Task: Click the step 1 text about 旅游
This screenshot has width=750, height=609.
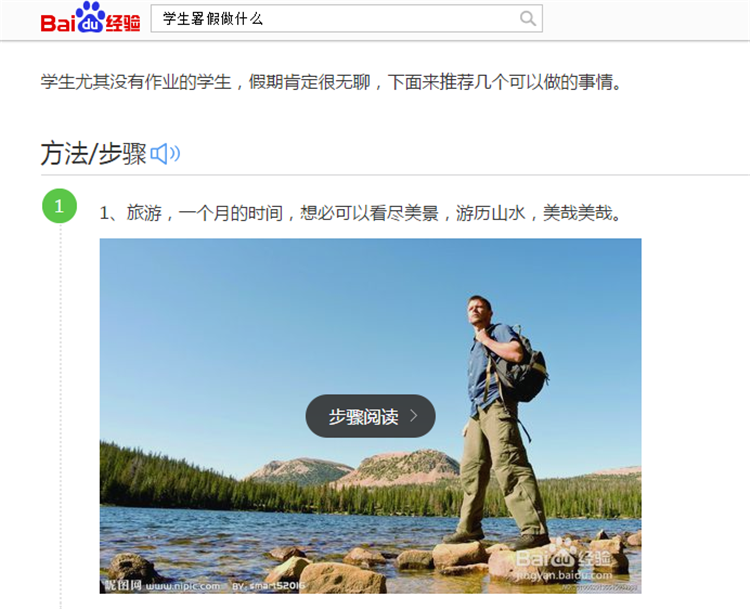Action: click(361, 213)
